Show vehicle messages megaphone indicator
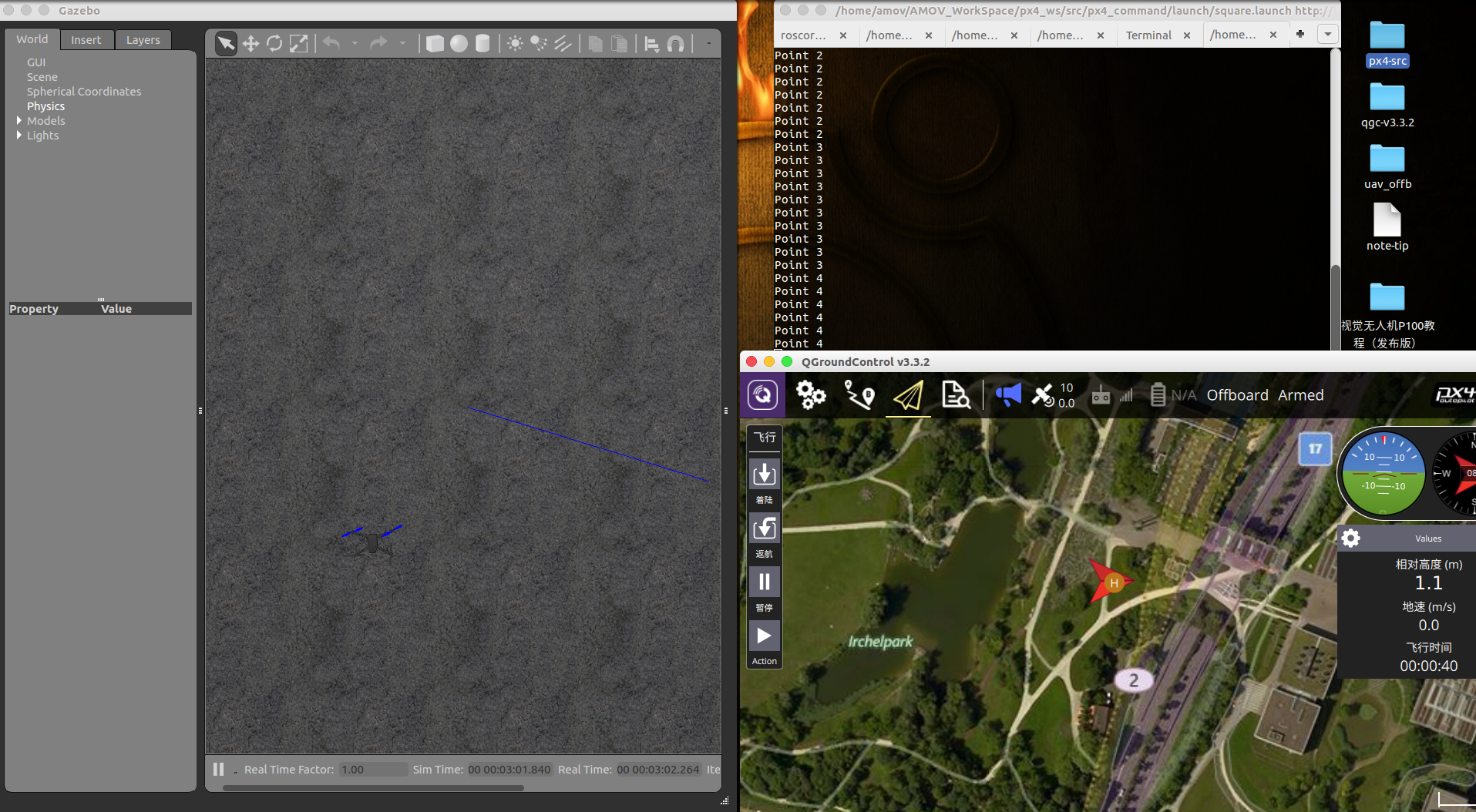Screen dimensions: 1476x812 [x=1008, y=395]
